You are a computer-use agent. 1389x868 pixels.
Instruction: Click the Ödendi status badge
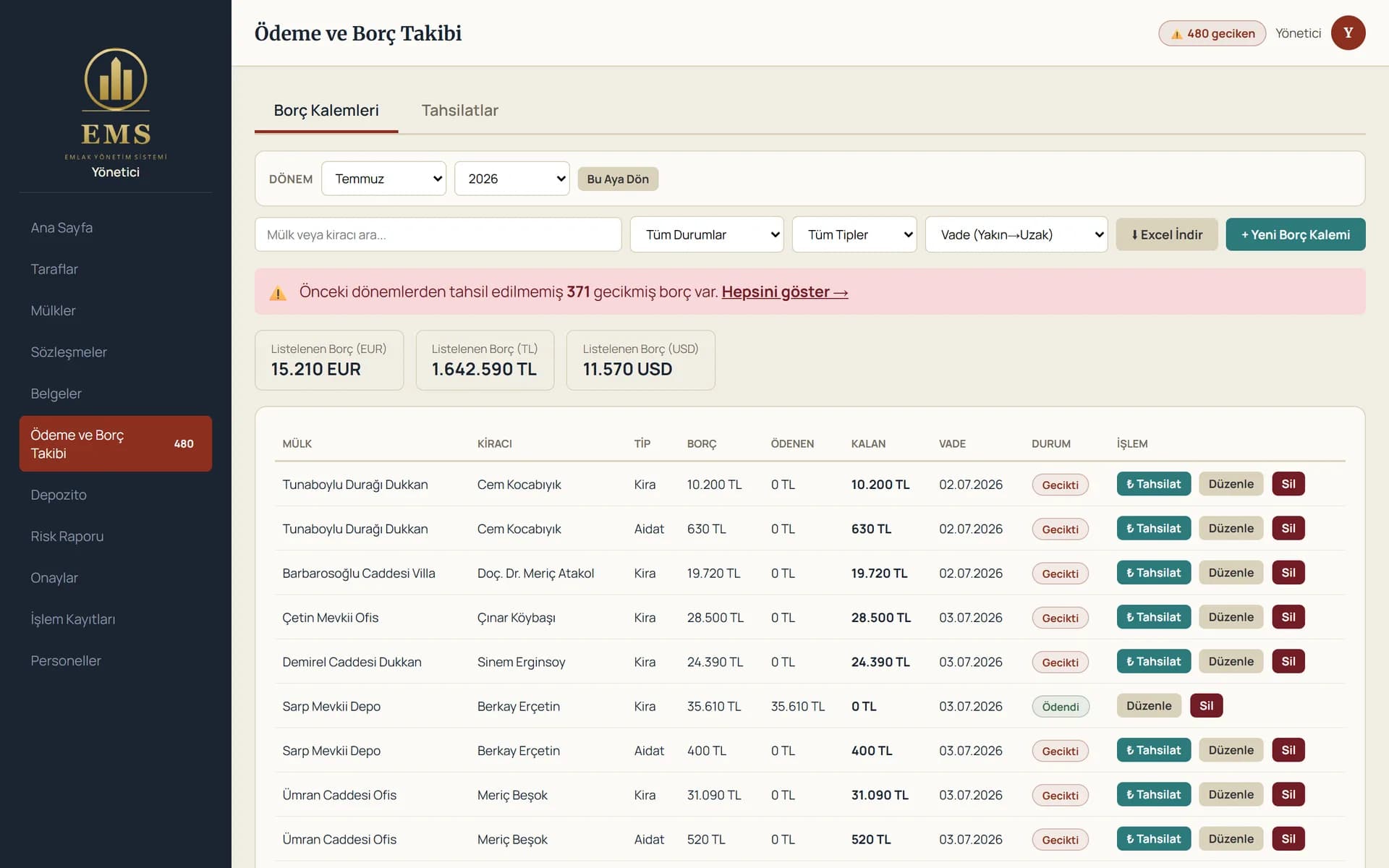pyautogui.click(x=1061, y=707)
